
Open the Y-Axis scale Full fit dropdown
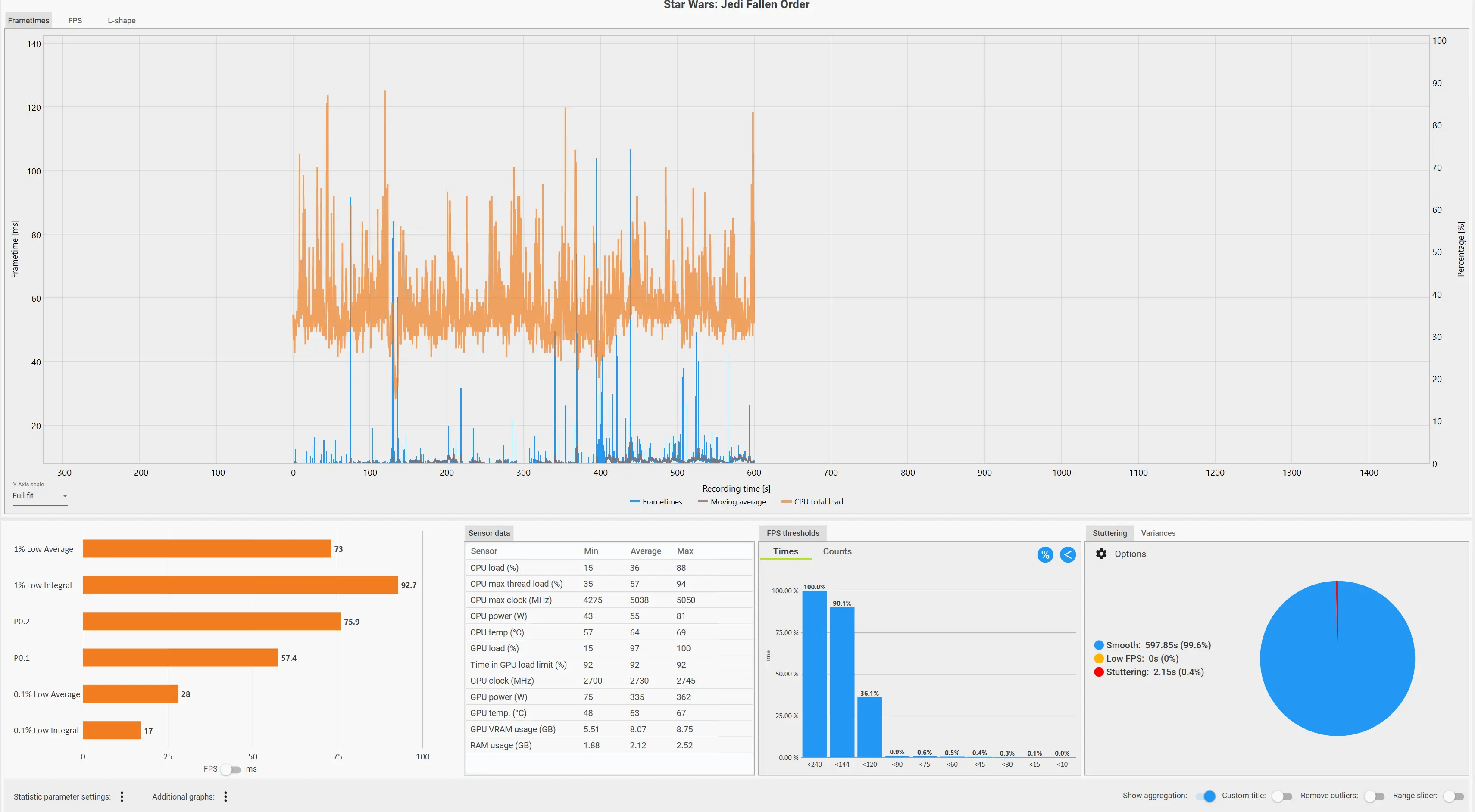click(40, 495)
